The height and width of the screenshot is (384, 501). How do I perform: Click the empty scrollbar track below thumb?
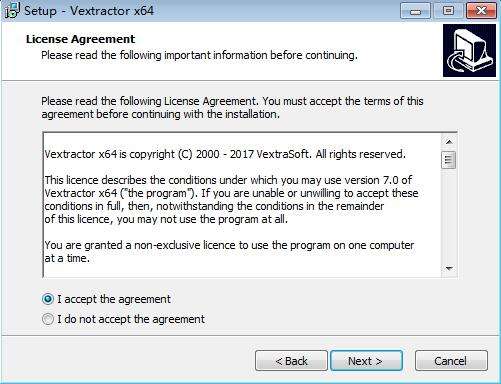coord(449,215)
